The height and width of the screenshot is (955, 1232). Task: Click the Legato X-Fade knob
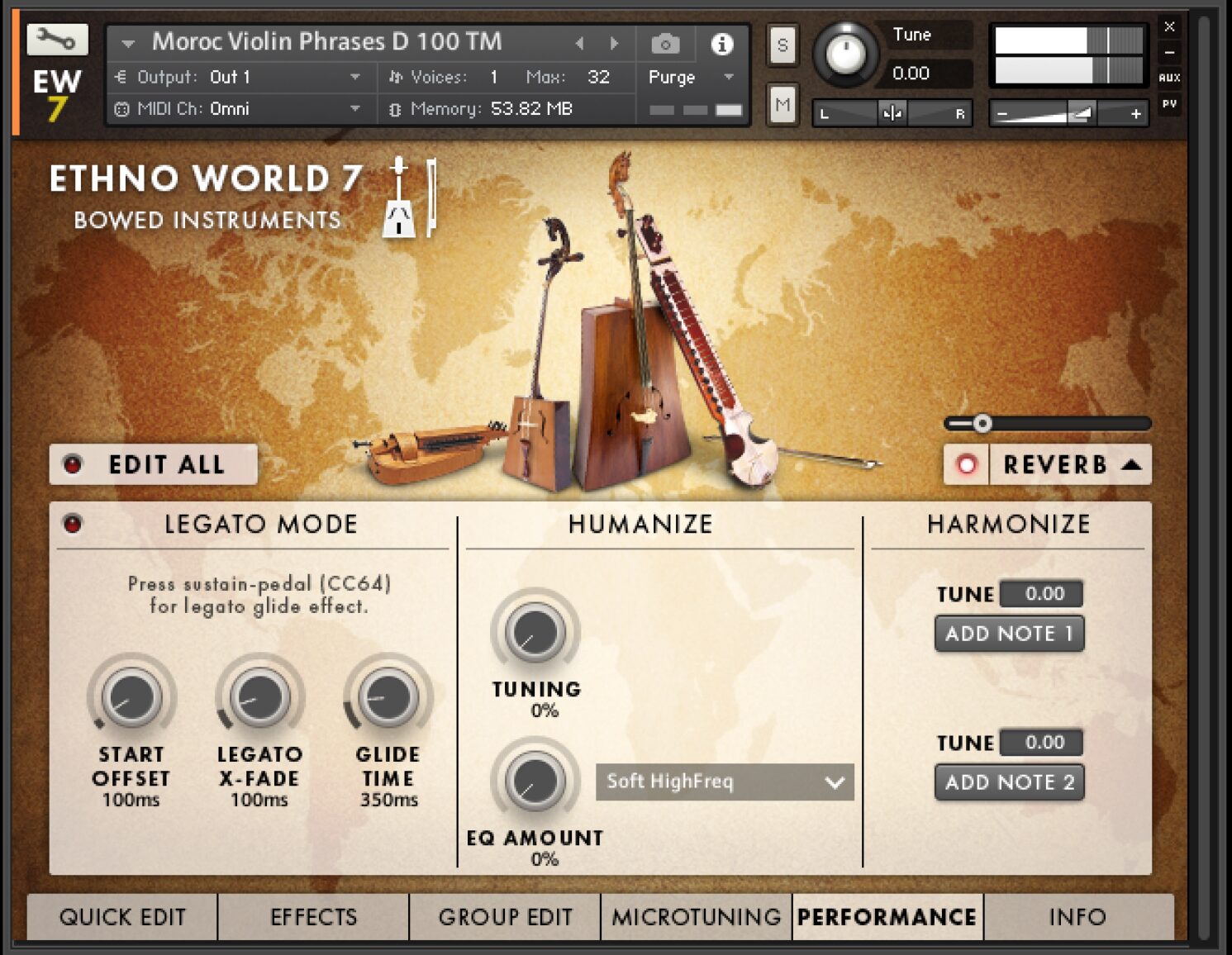(259, 696)
